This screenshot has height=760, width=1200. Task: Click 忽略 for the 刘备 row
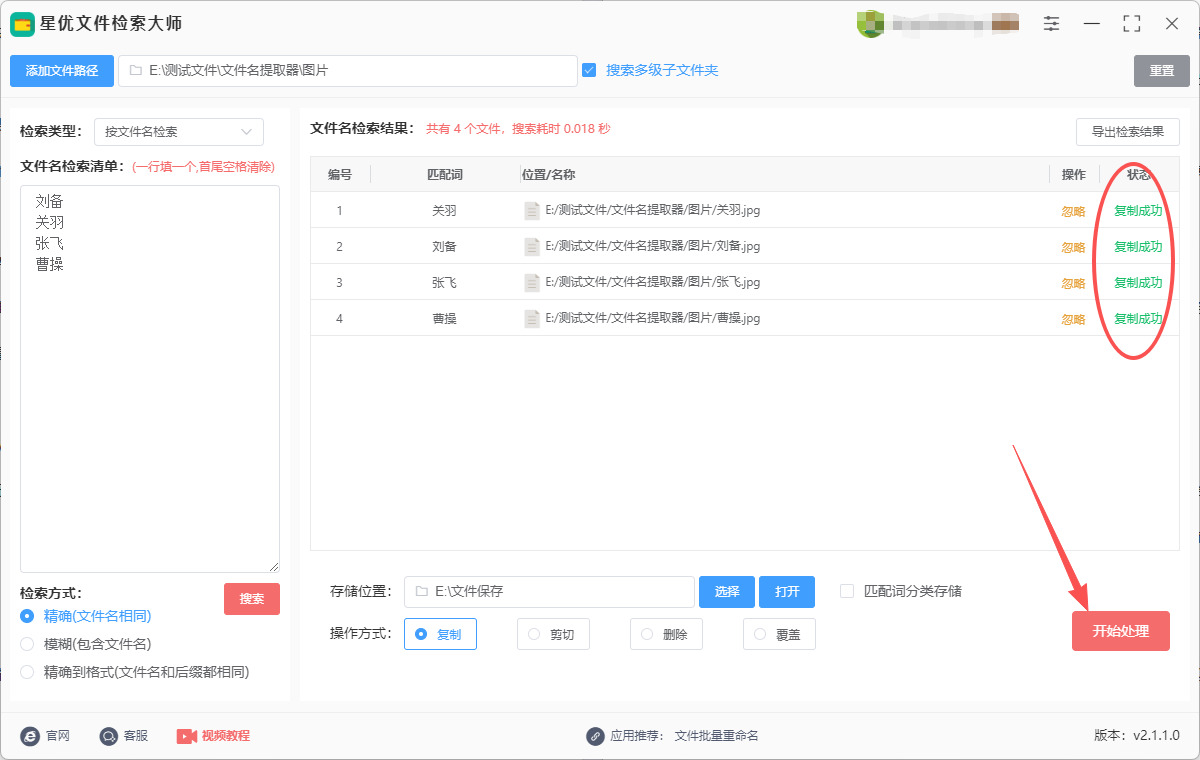point(1073,247)
